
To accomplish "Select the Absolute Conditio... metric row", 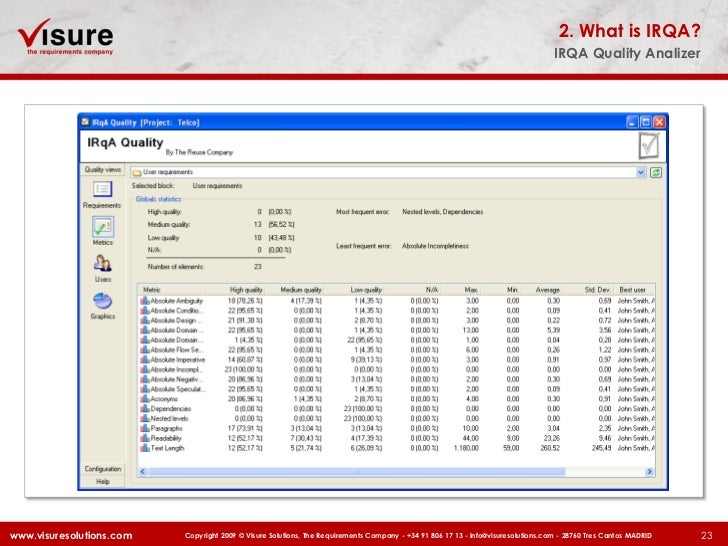I will point(396,311).
